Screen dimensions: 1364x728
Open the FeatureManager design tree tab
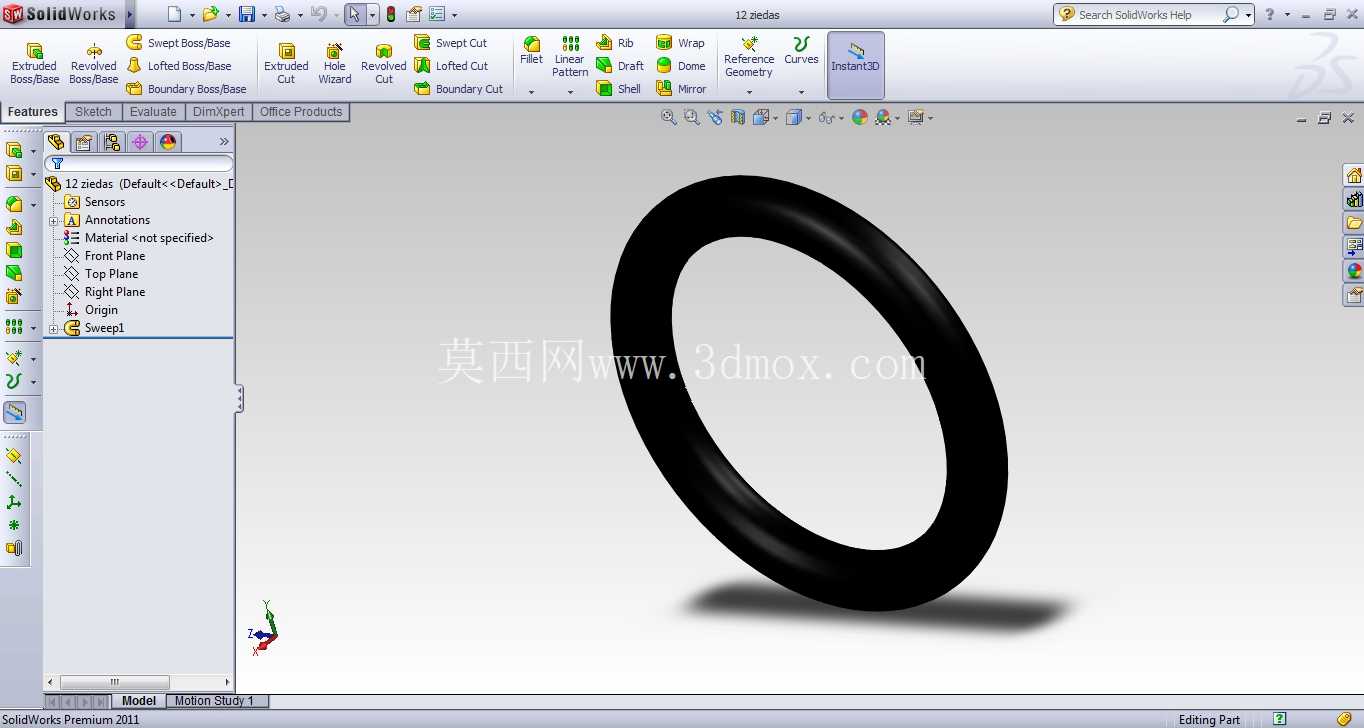(56, 142)
